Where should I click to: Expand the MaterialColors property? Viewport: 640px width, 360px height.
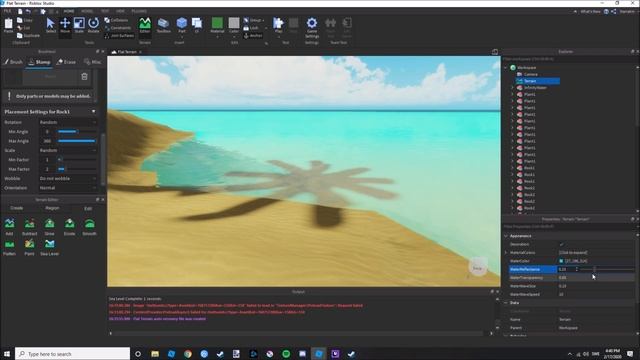pos(506,253)
